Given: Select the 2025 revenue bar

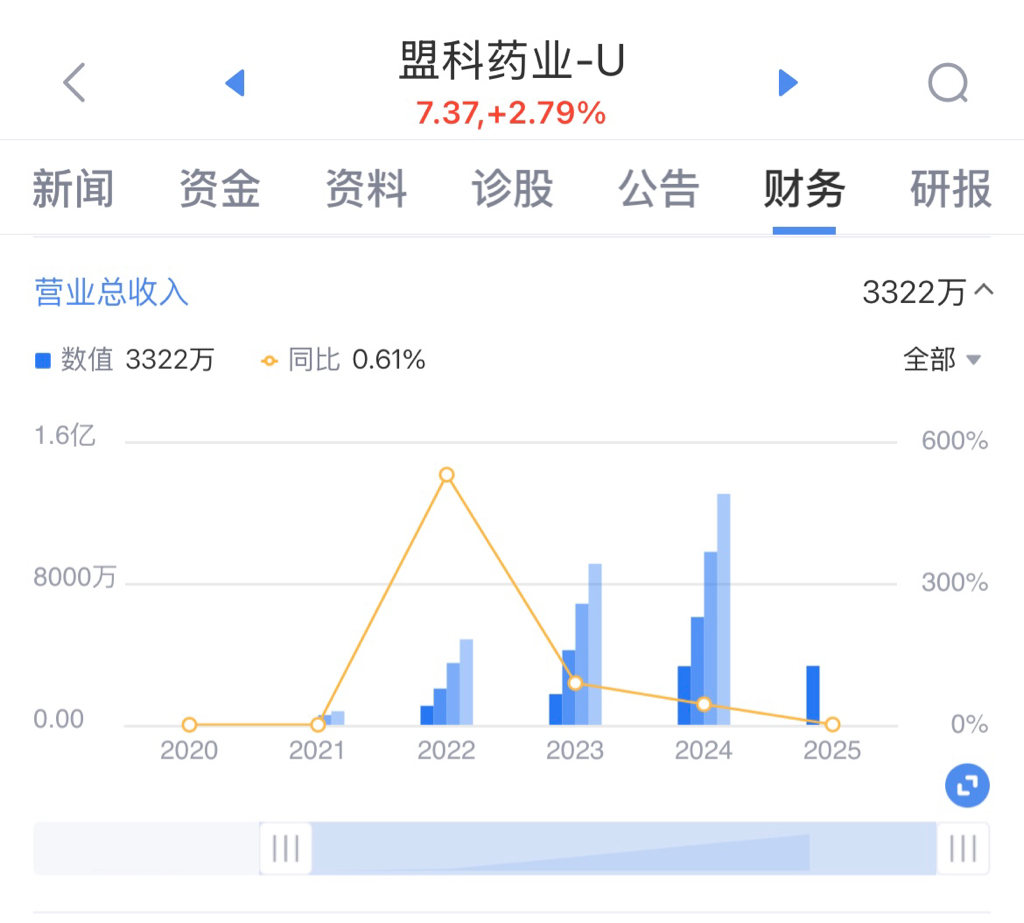Looking at the screenshot, I should 812,695.
